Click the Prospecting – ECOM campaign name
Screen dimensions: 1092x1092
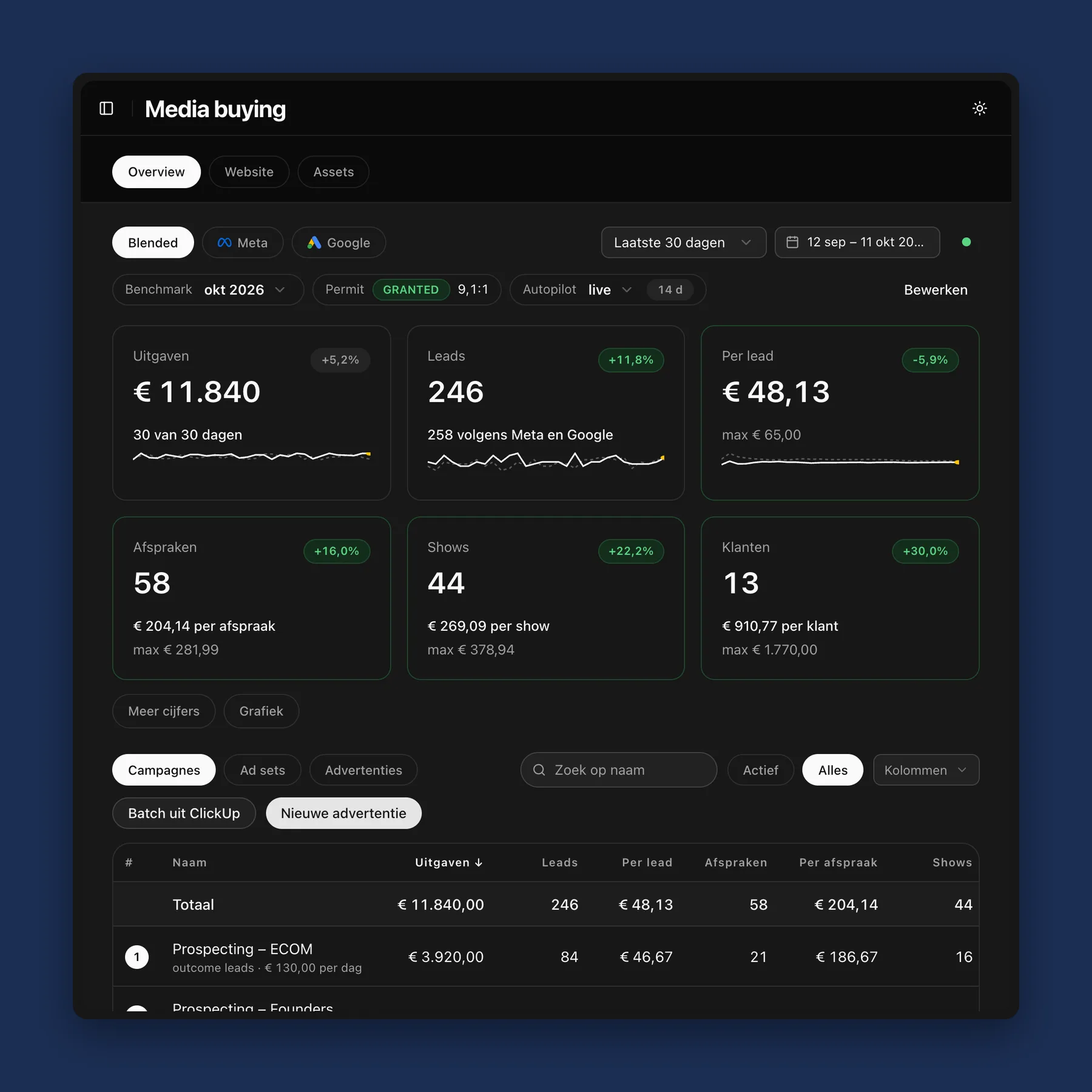click(243, 949)
